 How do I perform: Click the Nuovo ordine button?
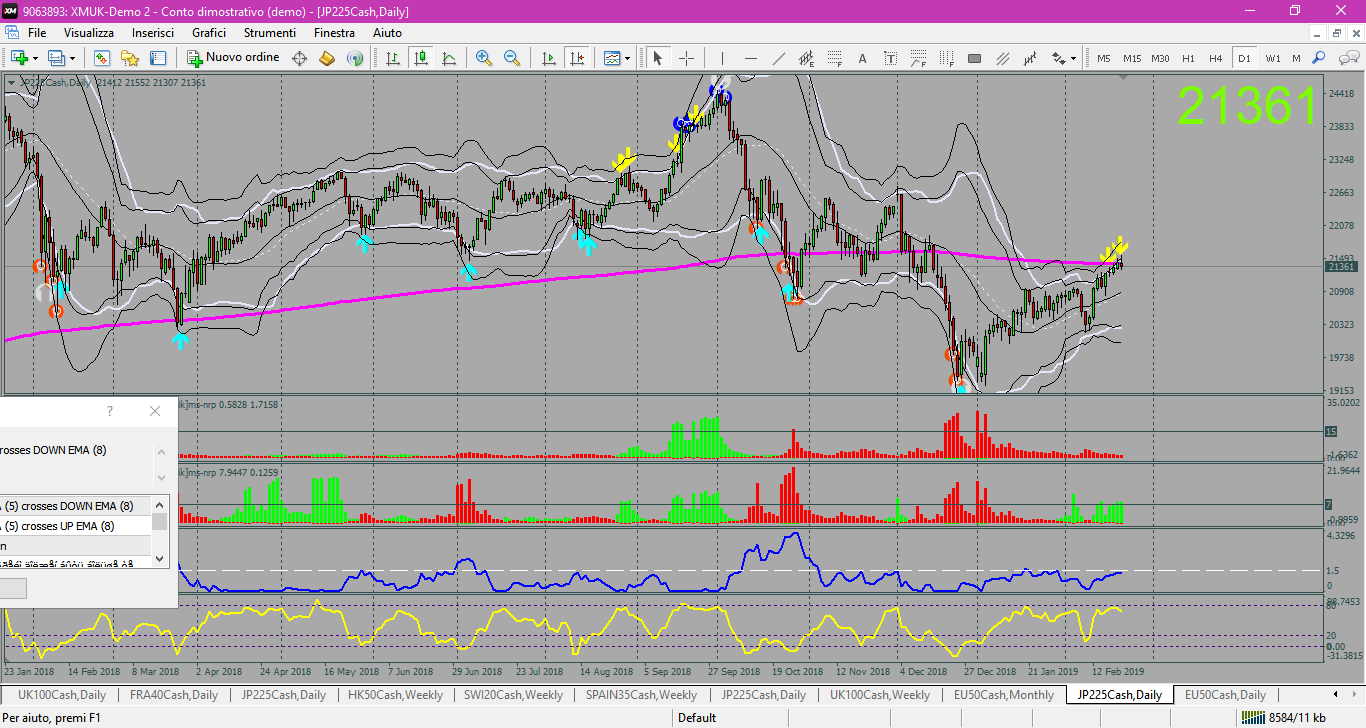233,58
